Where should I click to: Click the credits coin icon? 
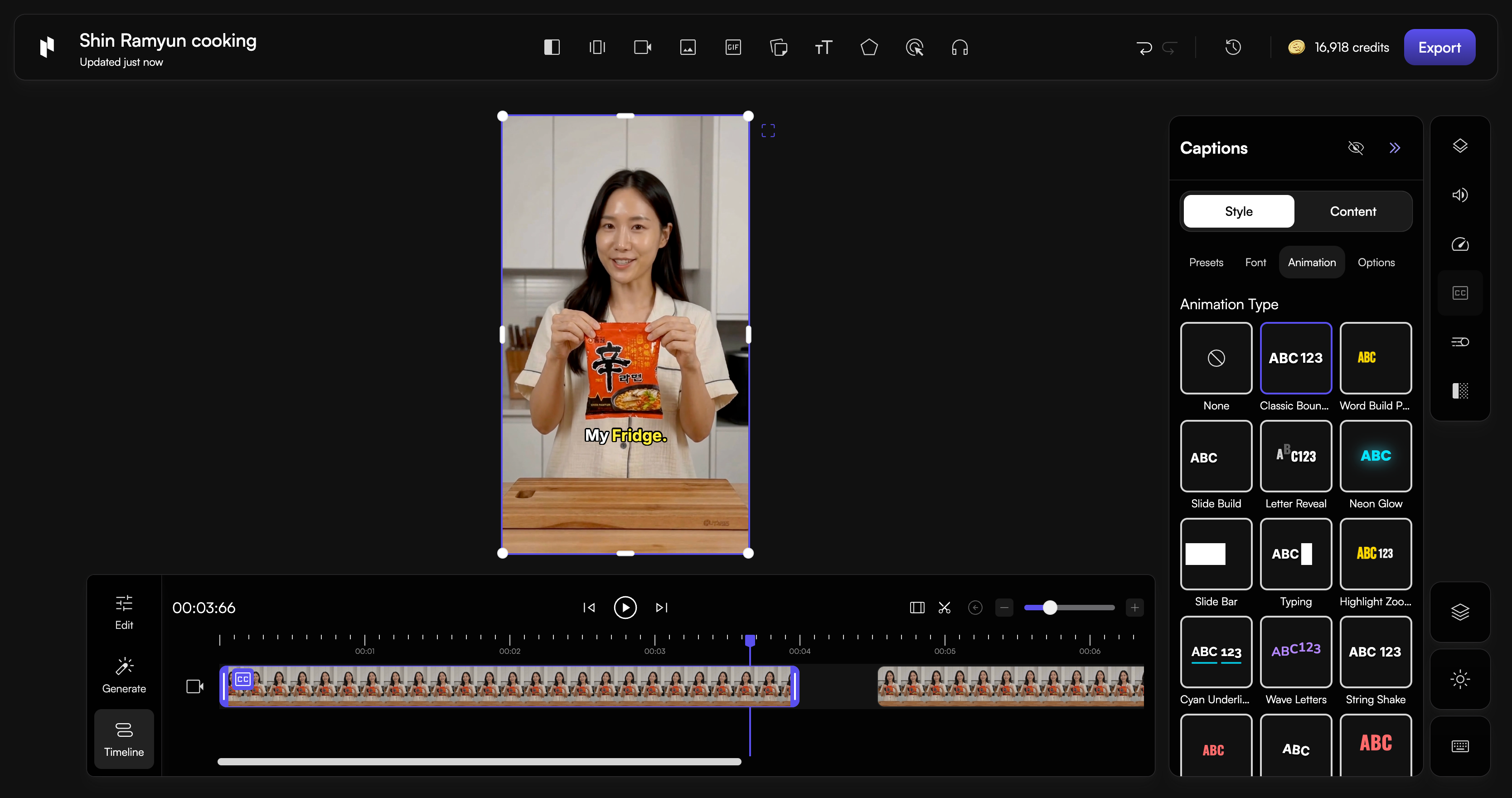[x=1297, y=47]
